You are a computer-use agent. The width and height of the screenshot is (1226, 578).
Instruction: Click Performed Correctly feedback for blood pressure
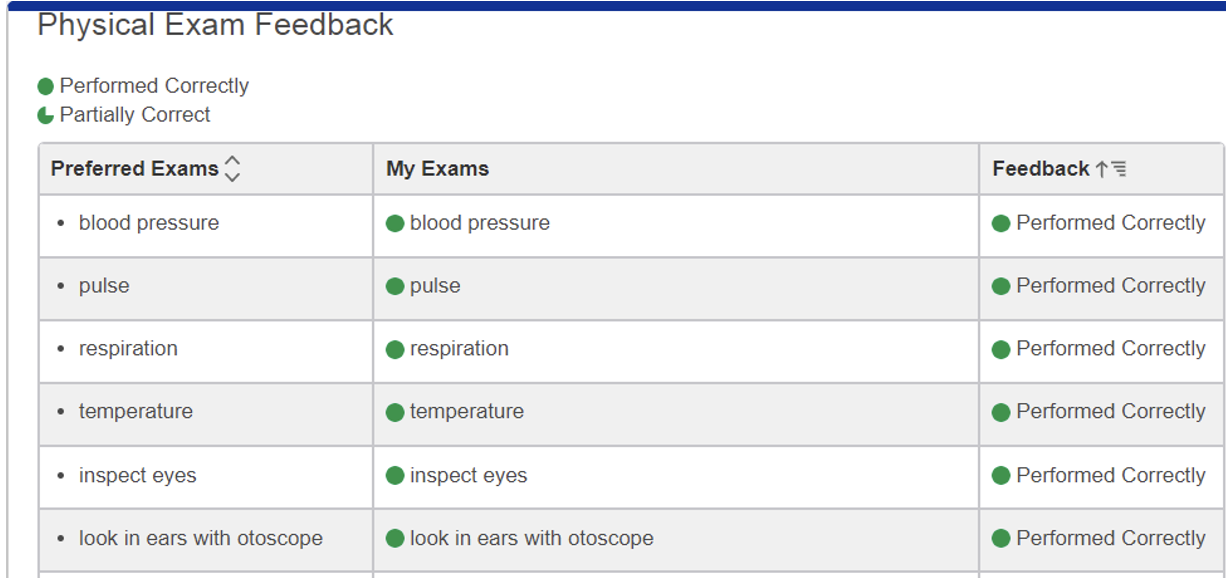(1110, 223)
